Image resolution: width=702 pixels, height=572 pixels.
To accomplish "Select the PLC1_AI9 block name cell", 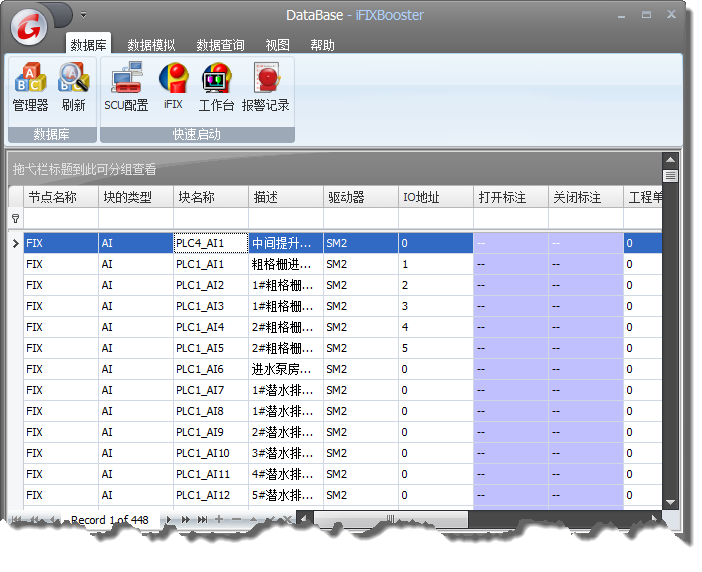I will (x=211, y=432).
